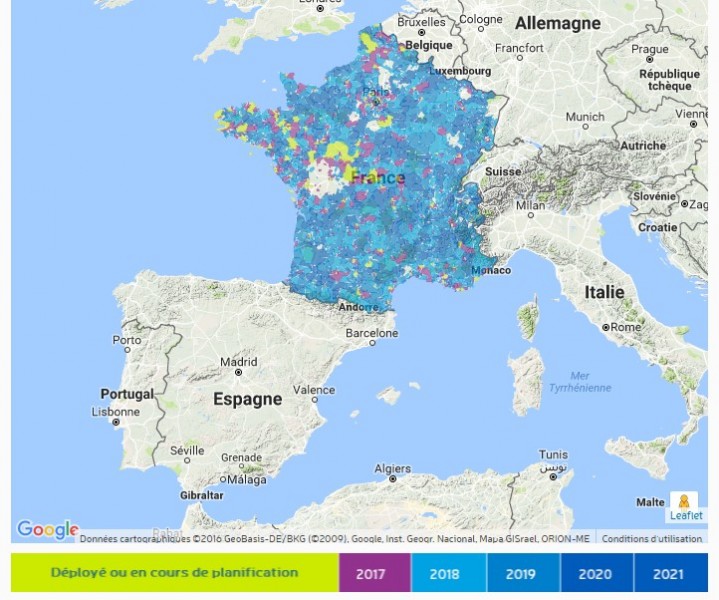Viewport: 719px width, 600px height.
Task: Click the Google logo on the map
Action: tap(47, 529)
